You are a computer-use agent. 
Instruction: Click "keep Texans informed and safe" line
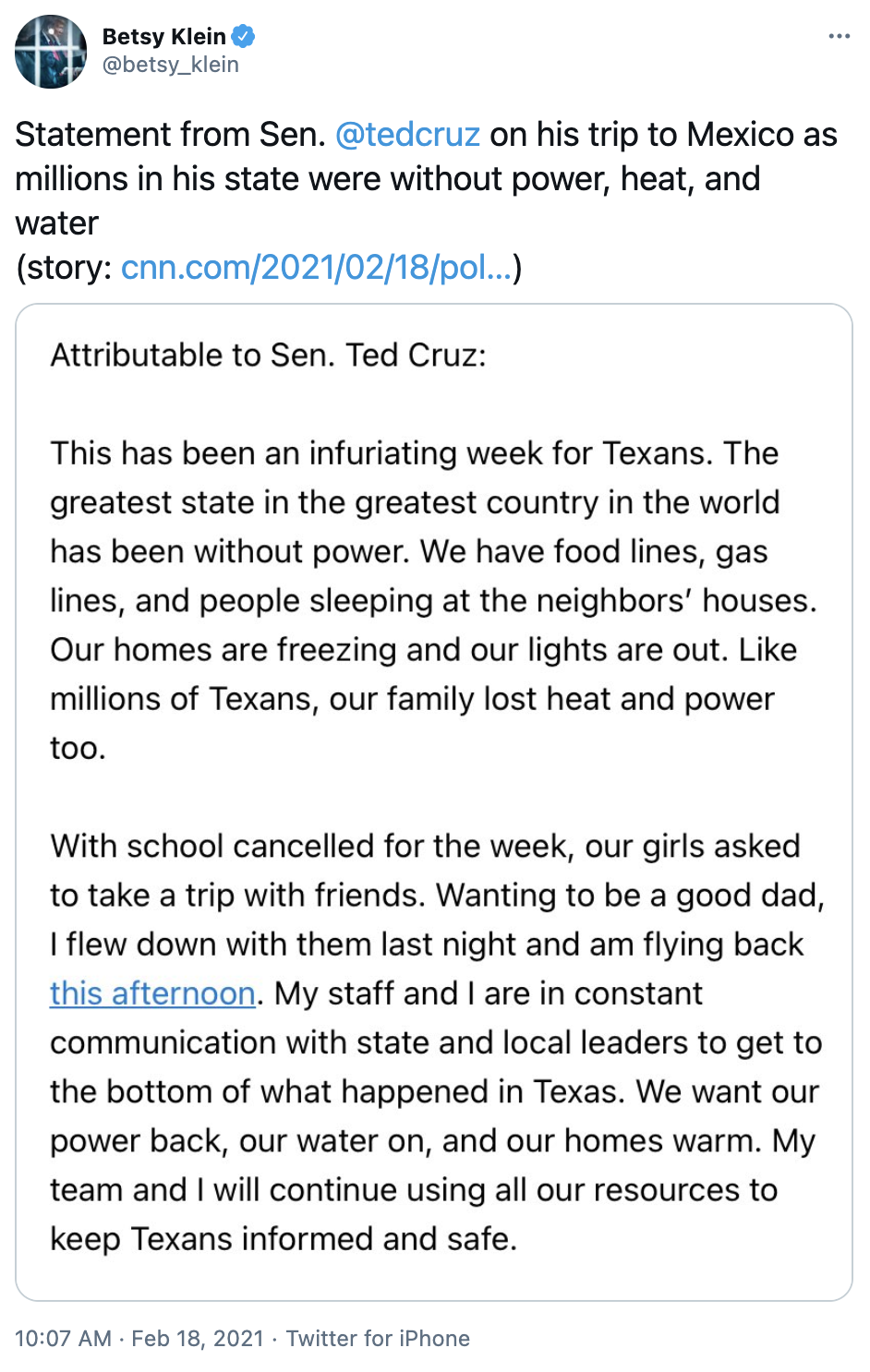pos(283,1239)
